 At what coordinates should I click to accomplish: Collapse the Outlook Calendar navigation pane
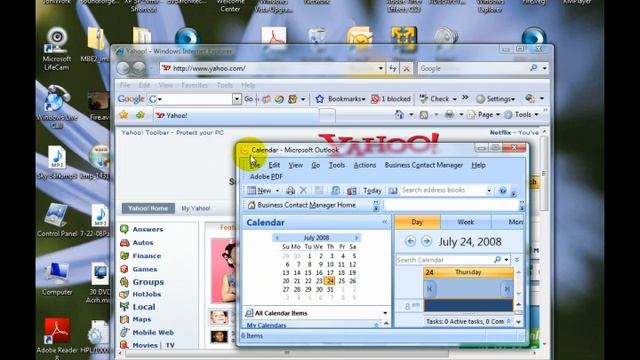click(x=384, y=222)
